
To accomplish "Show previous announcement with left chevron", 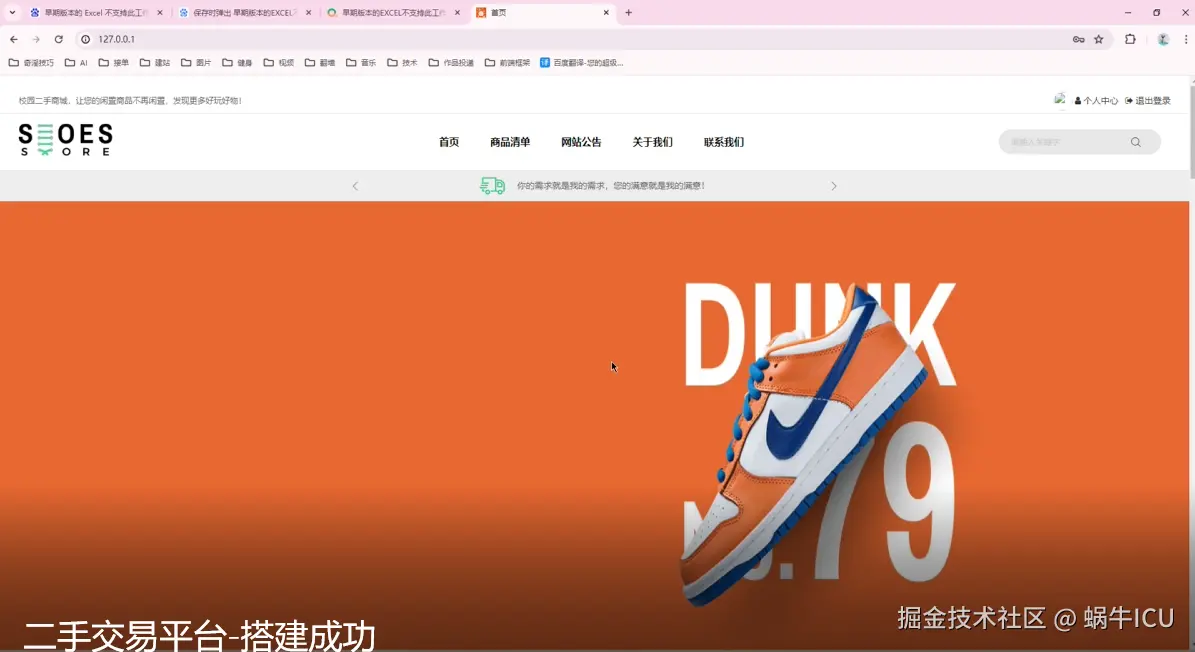I will (x=355, y=186).
